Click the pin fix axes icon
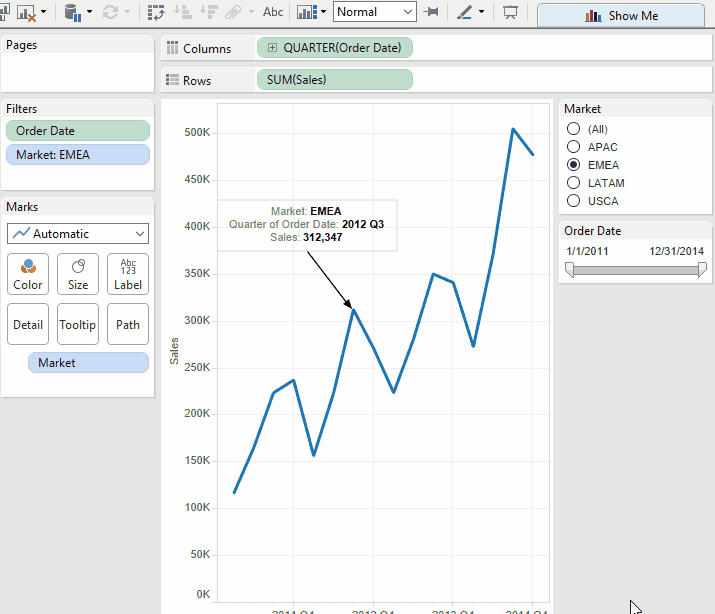 click(431, 13)
